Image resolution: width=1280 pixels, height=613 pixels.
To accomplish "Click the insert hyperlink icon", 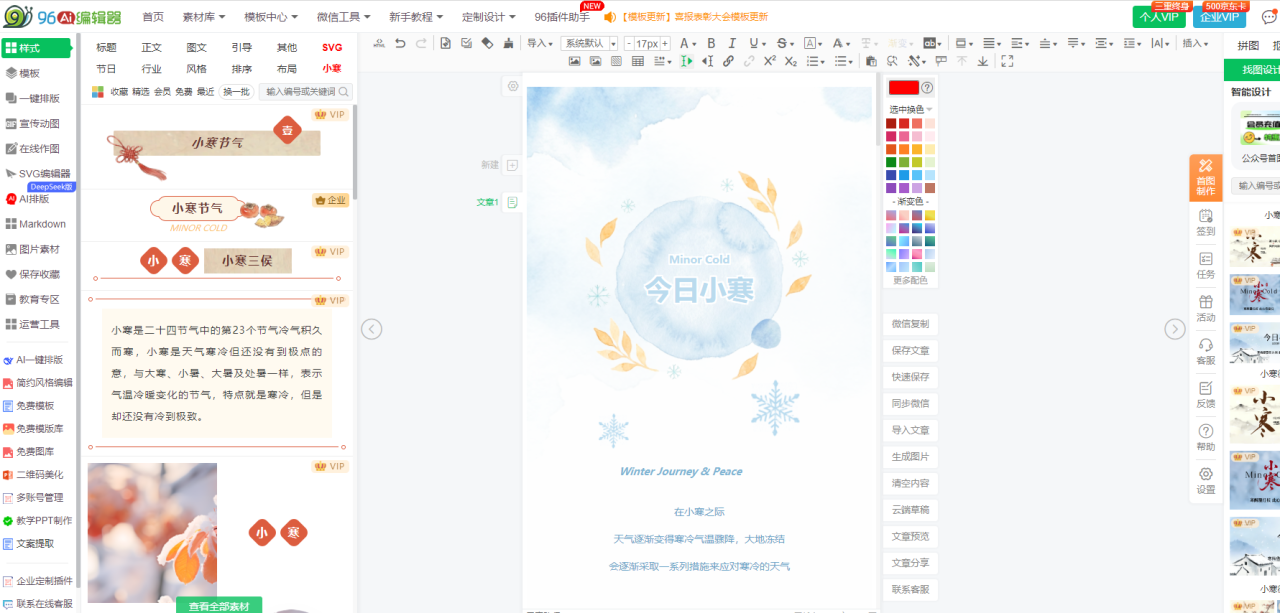I will coord(728,61).
